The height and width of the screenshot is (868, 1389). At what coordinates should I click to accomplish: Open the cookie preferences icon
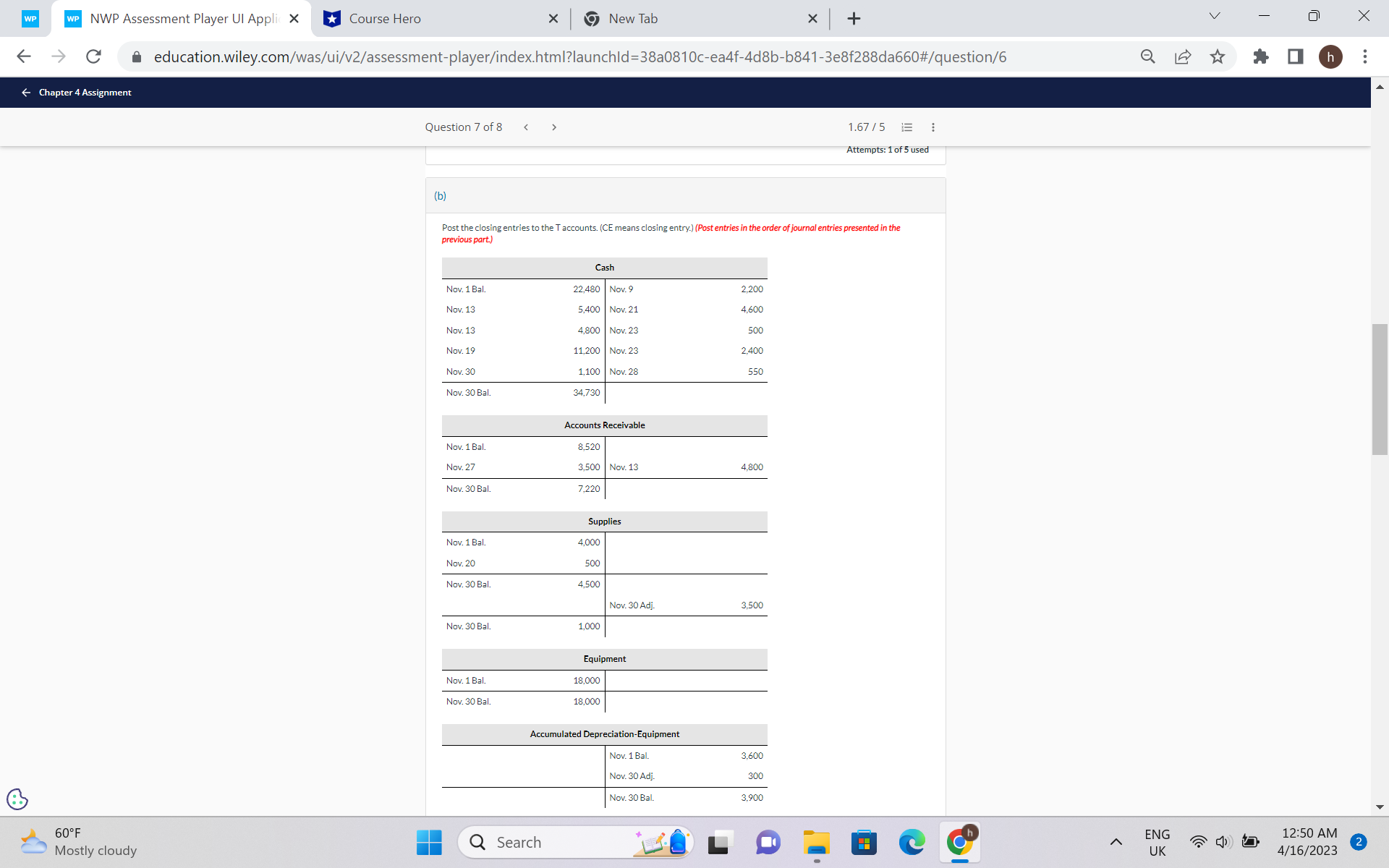[17, 799]
